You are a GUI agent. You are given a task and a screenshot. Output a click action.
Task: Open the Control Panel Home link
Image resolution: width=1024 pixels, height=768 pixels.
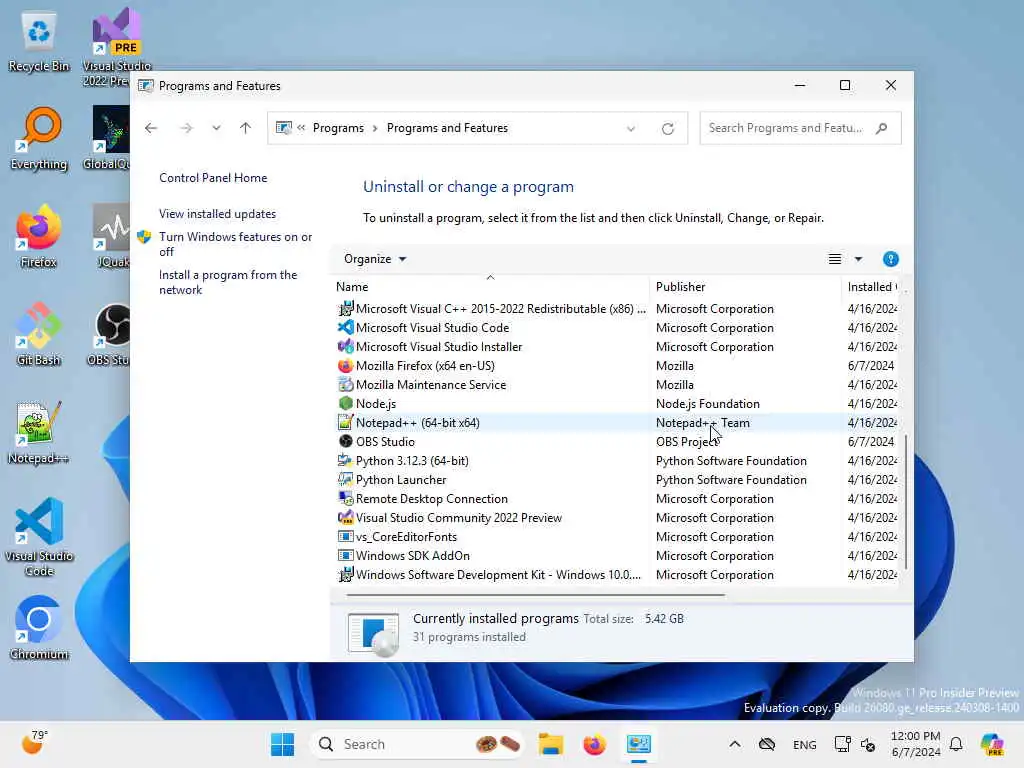213,178
